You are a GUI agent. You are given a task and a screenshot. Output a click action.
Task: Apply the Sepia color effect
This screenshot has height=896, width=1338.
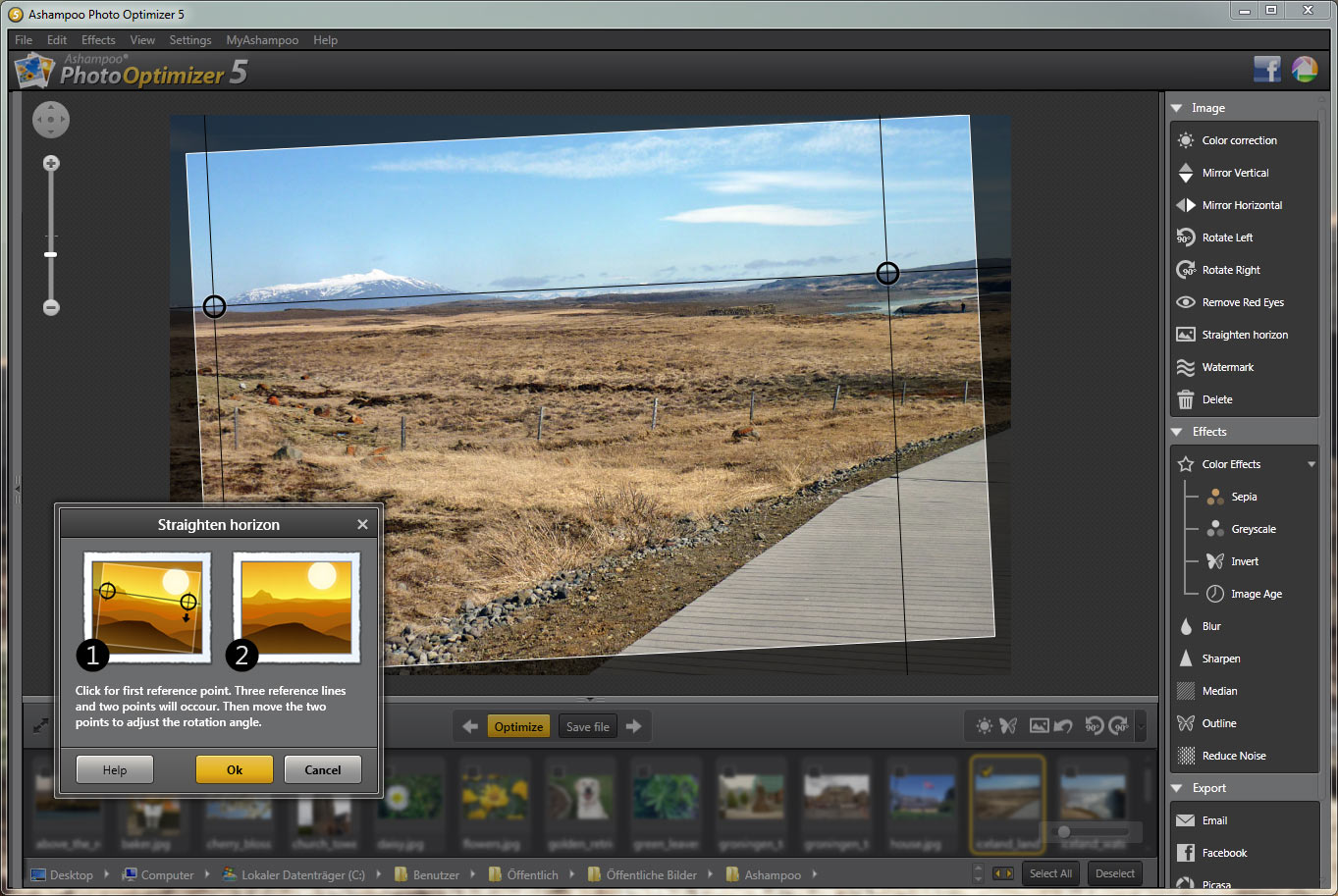pyautogui.click(x=1243, y=497)
